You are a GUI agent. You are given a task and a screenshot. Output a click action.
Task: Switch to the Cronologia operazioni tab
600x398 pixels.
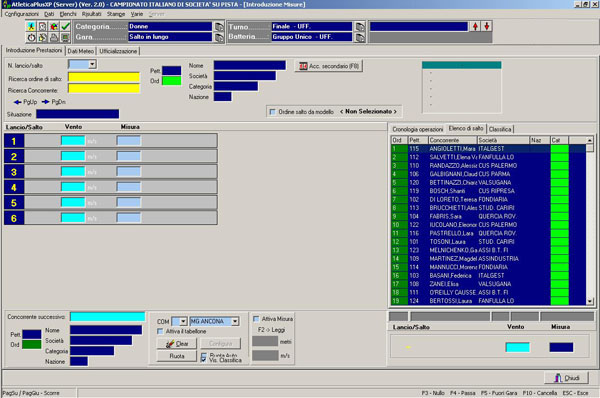point(417,129)
